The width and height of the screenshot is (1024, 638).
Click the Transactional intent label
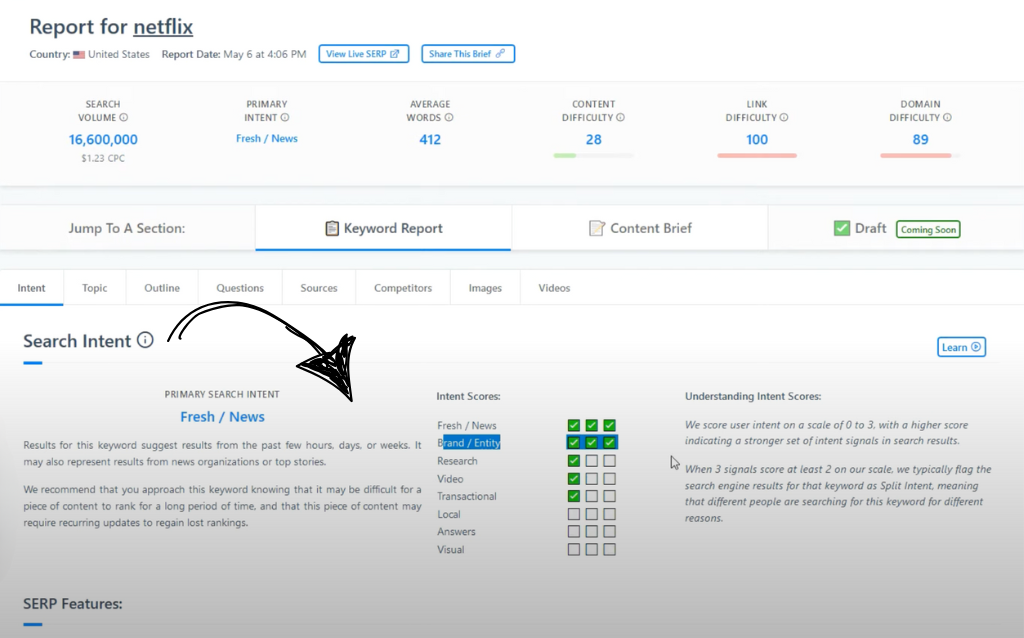coord(466,496)
